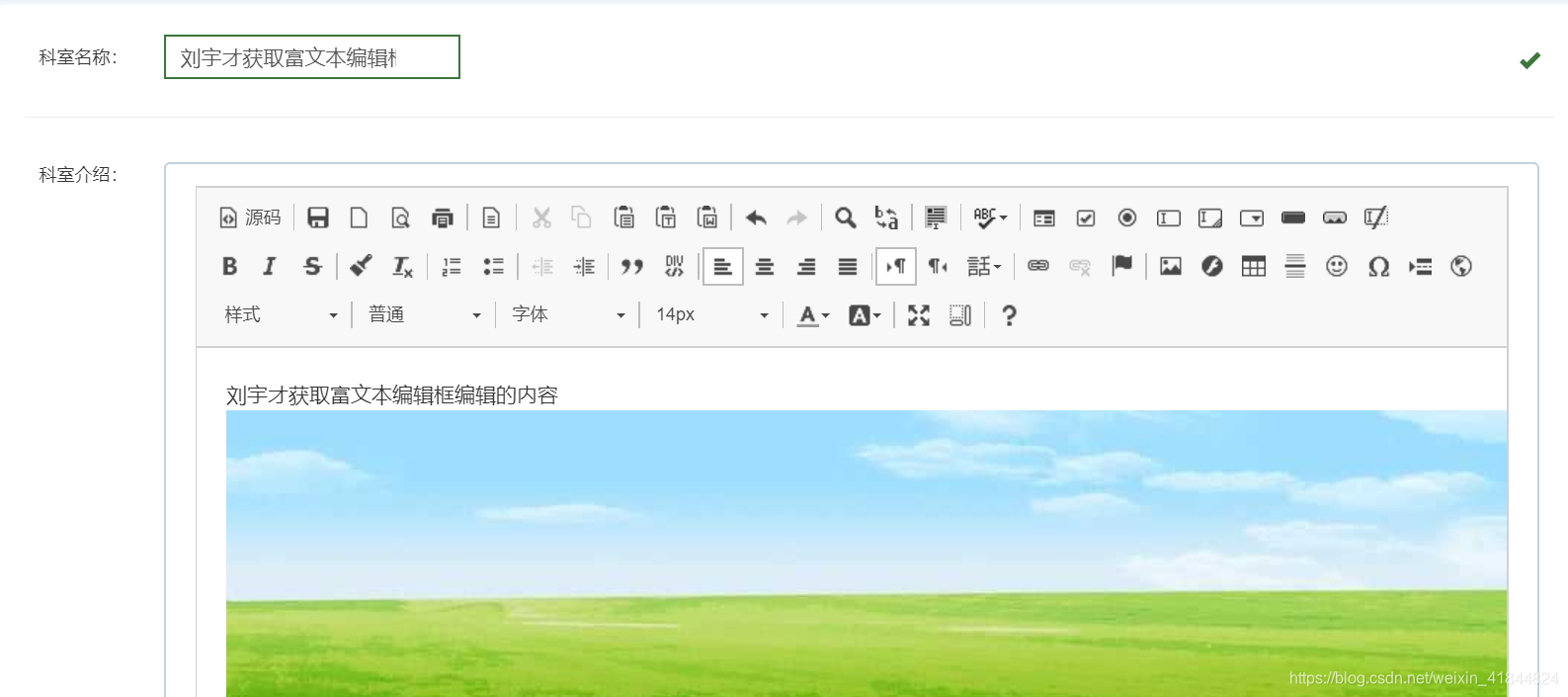Select Align Right
Screen dimensions: 1568x697
(x=806, y=266)
